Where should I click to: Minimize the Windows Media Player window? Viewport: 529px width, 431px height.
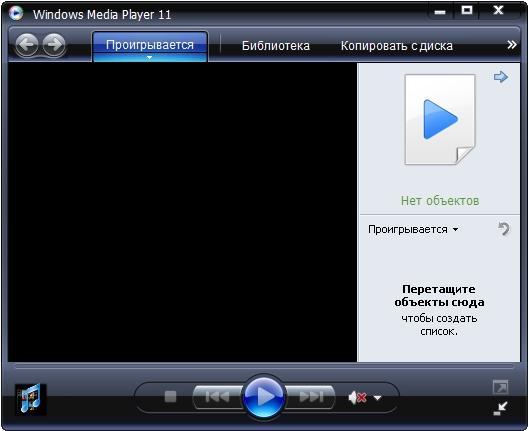point(440,12)
